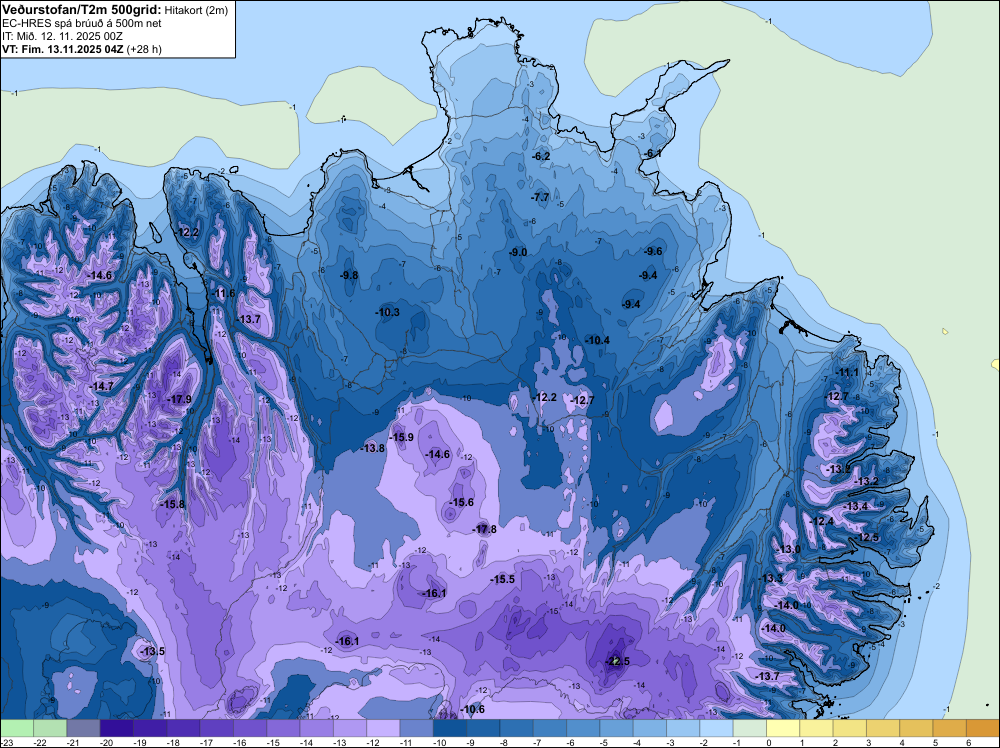
Task: Click the -15.5 temperature label
Action: pos(503,580)
